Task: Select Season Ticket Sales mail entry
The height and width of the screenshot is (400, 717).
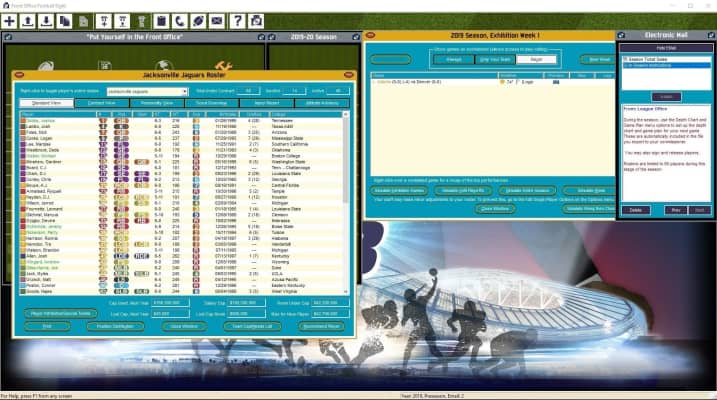Action: 664,59
